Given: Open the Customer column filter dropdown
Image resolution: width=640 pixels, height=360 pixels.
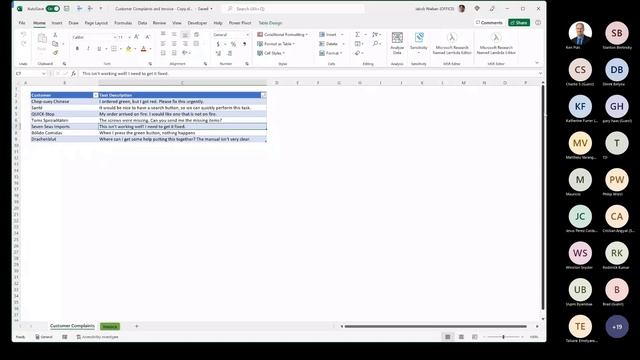Looking at the screenshot, I should (x=96, y=95).
